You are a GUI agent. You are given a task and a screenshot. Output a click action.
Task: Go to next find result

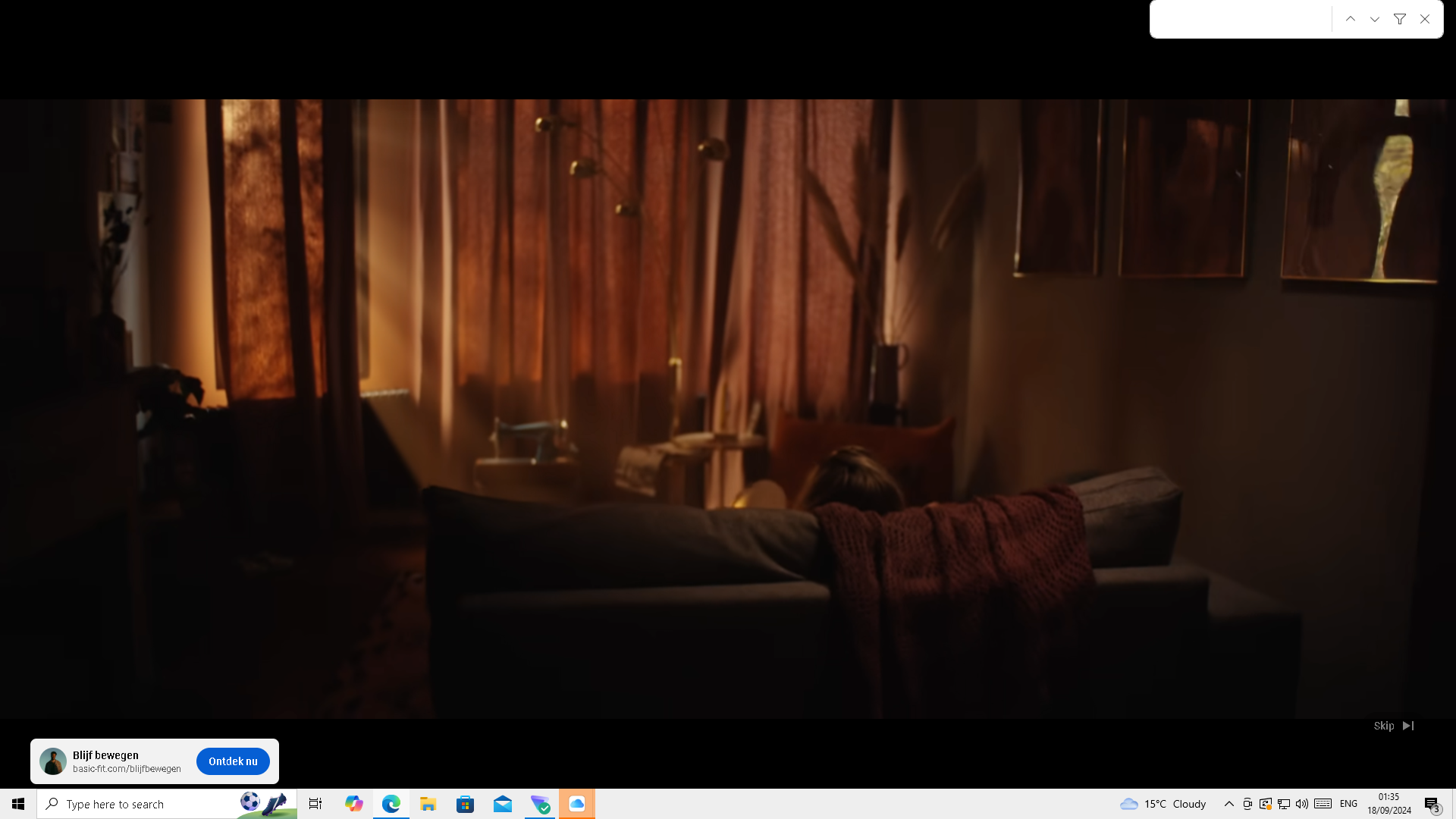coord(1375,20)
